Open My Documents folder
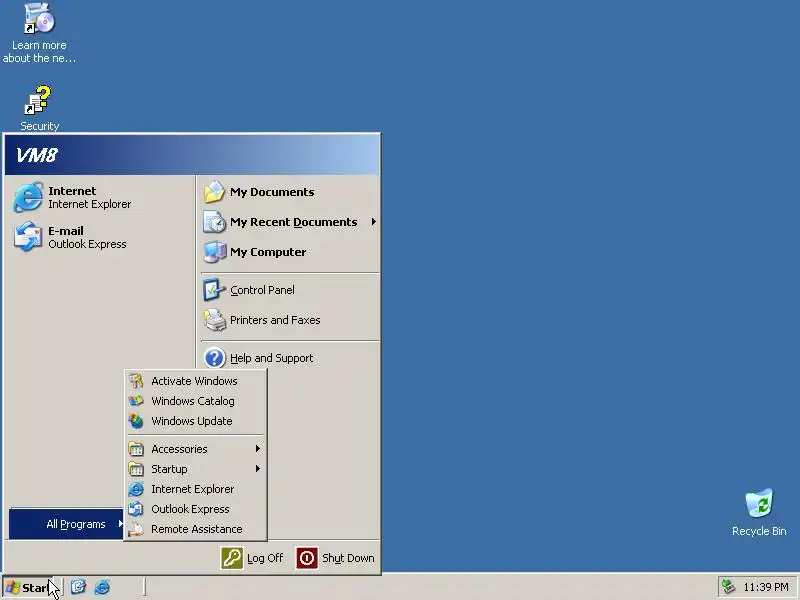The height and width of the screenshot is (600, 800). click(289, 192)
